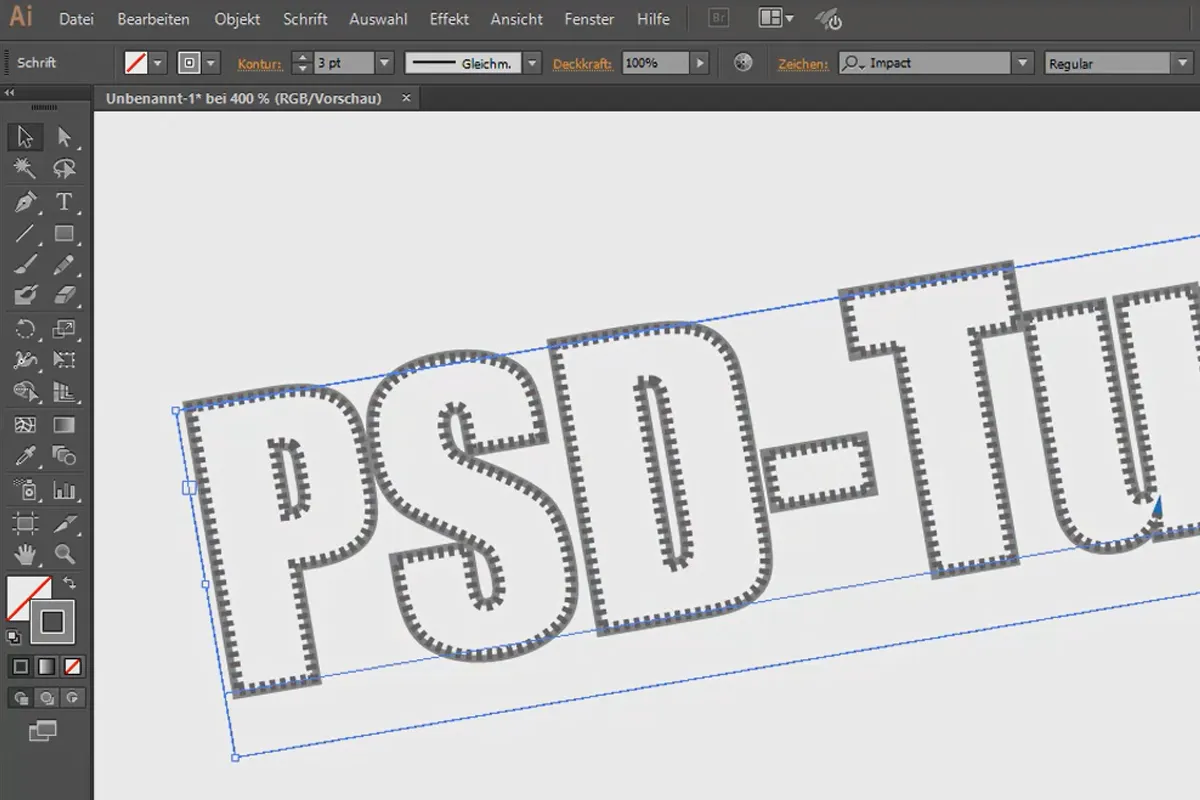Activate the Symbol Sprayer tool
The width and height of the screenshot is (1200, 800).
pyautogui.click(x=25, y=490)
